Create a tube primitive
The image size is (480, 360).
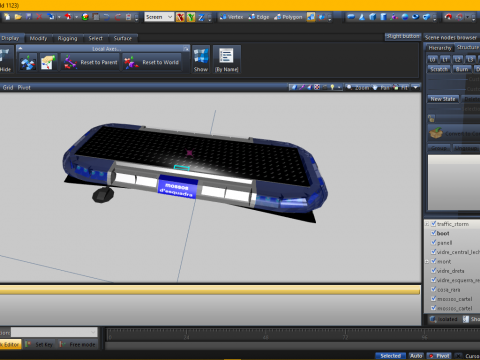[426, 17]
